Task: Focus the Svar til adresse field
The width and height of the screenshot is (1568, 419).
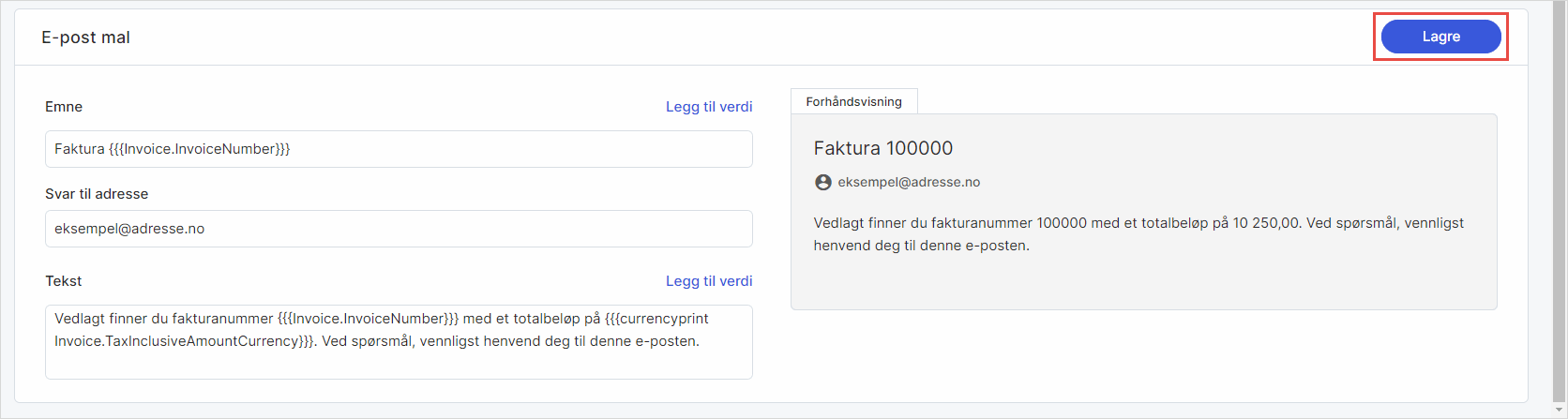Action: [469, 229]
